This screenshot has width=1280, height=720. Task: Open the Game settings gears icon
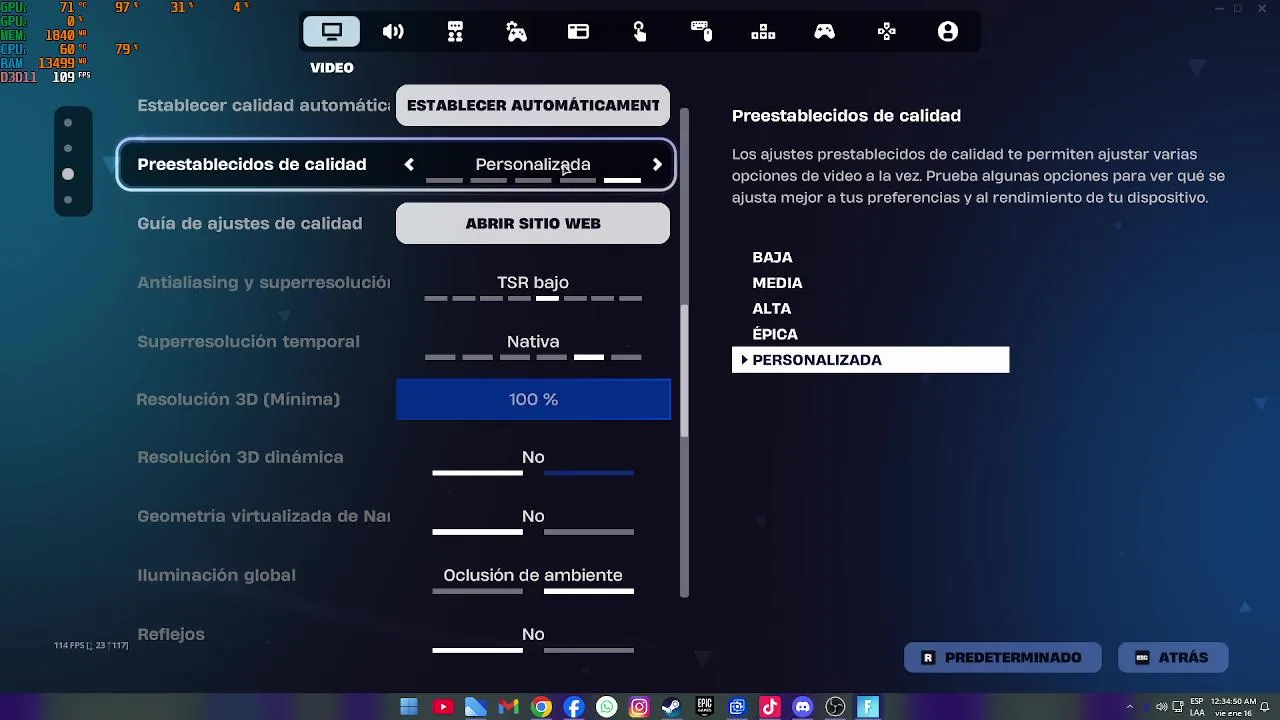[x=455, y=32]
